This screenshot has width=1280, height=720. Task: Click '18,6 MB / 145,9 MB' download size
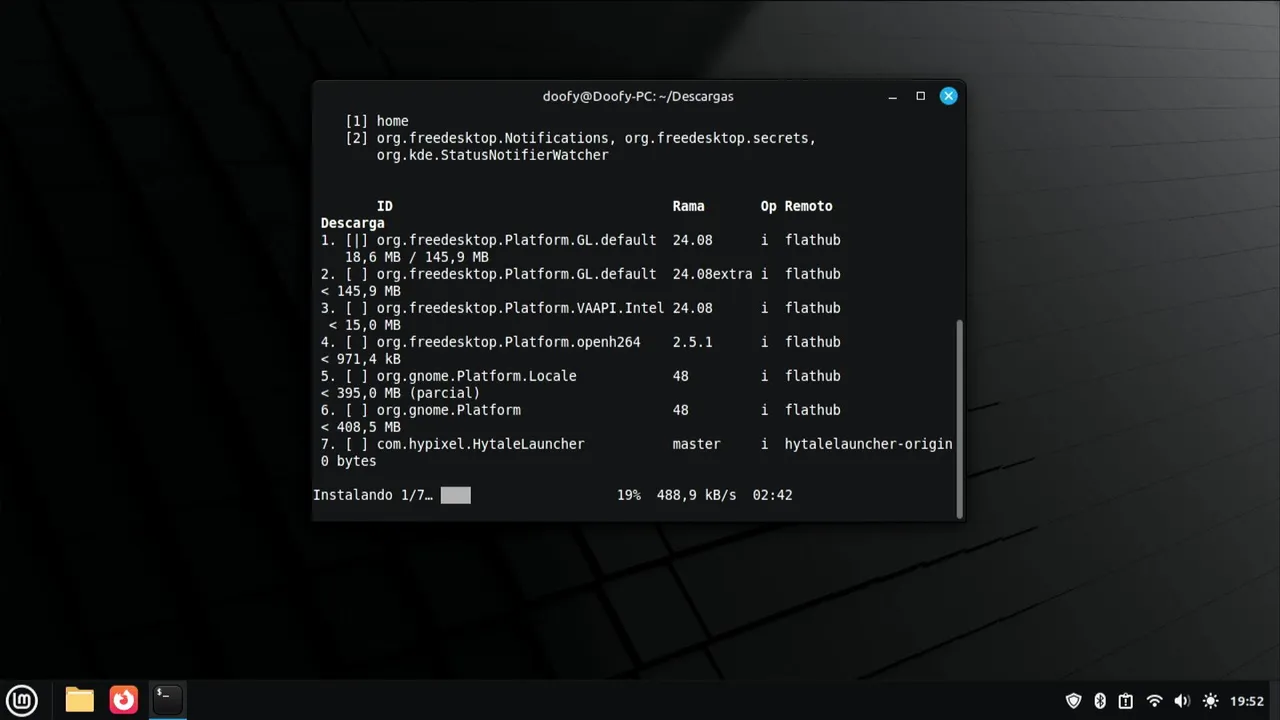(417, 257)
